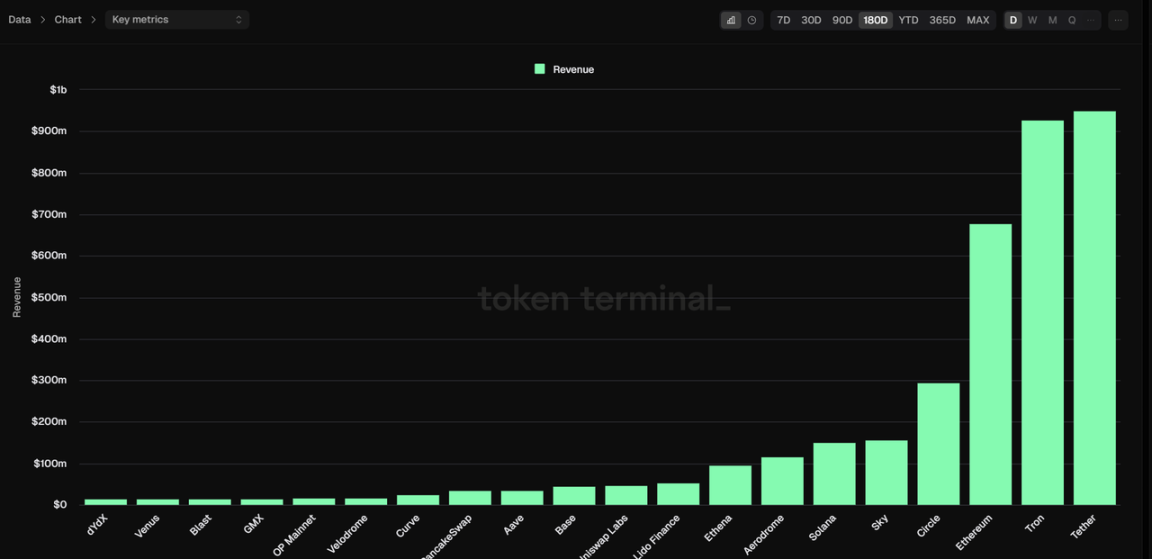
Task: Select weekly granularity W
Action: pyautogui.click(x=1032, y=20)
